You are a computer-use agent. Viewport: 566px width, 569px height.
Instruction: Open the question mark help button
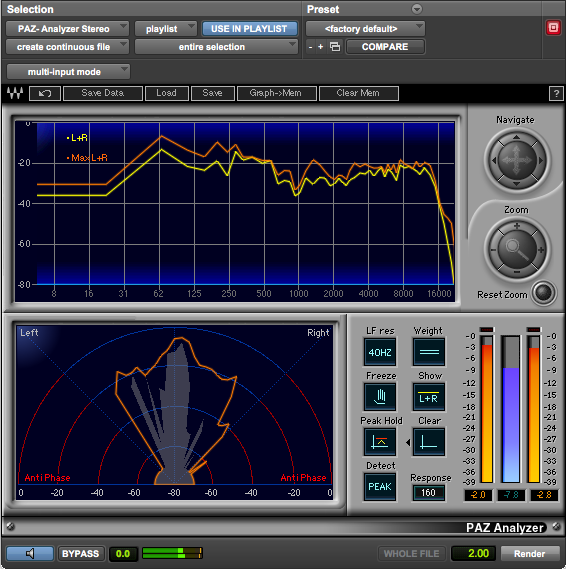pyautogui.click(x=556, y=94)
